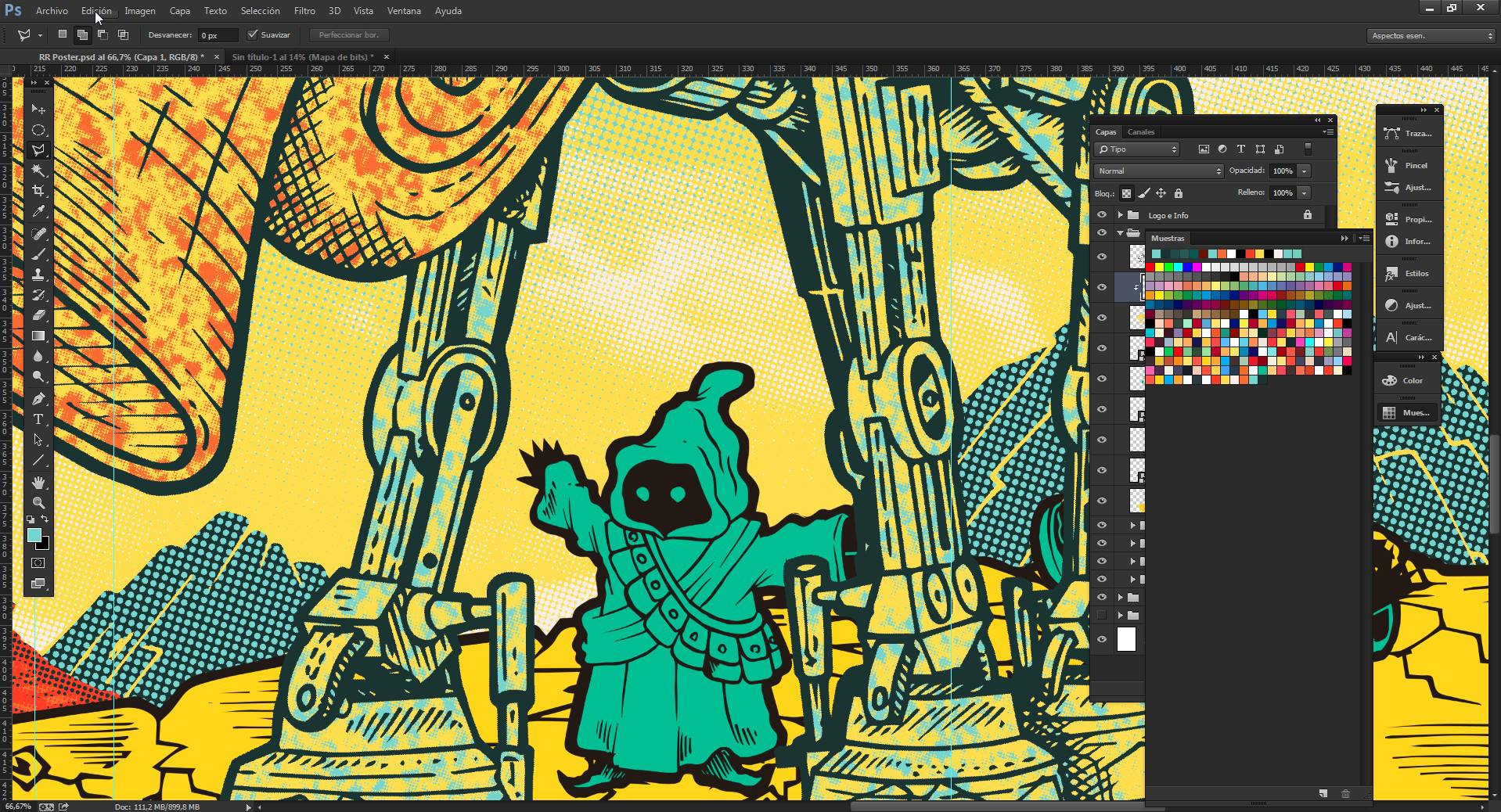Open the Capas panel menu

coord(1328,131)
